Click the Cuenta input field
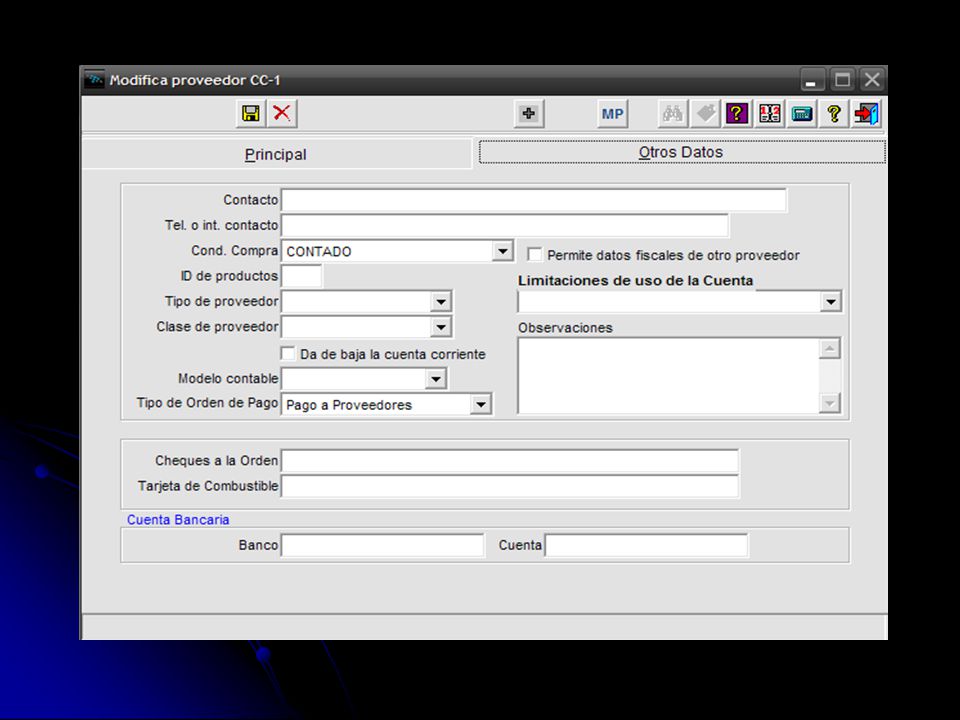The width and height of the screenshot is (960, 720). 647,546
